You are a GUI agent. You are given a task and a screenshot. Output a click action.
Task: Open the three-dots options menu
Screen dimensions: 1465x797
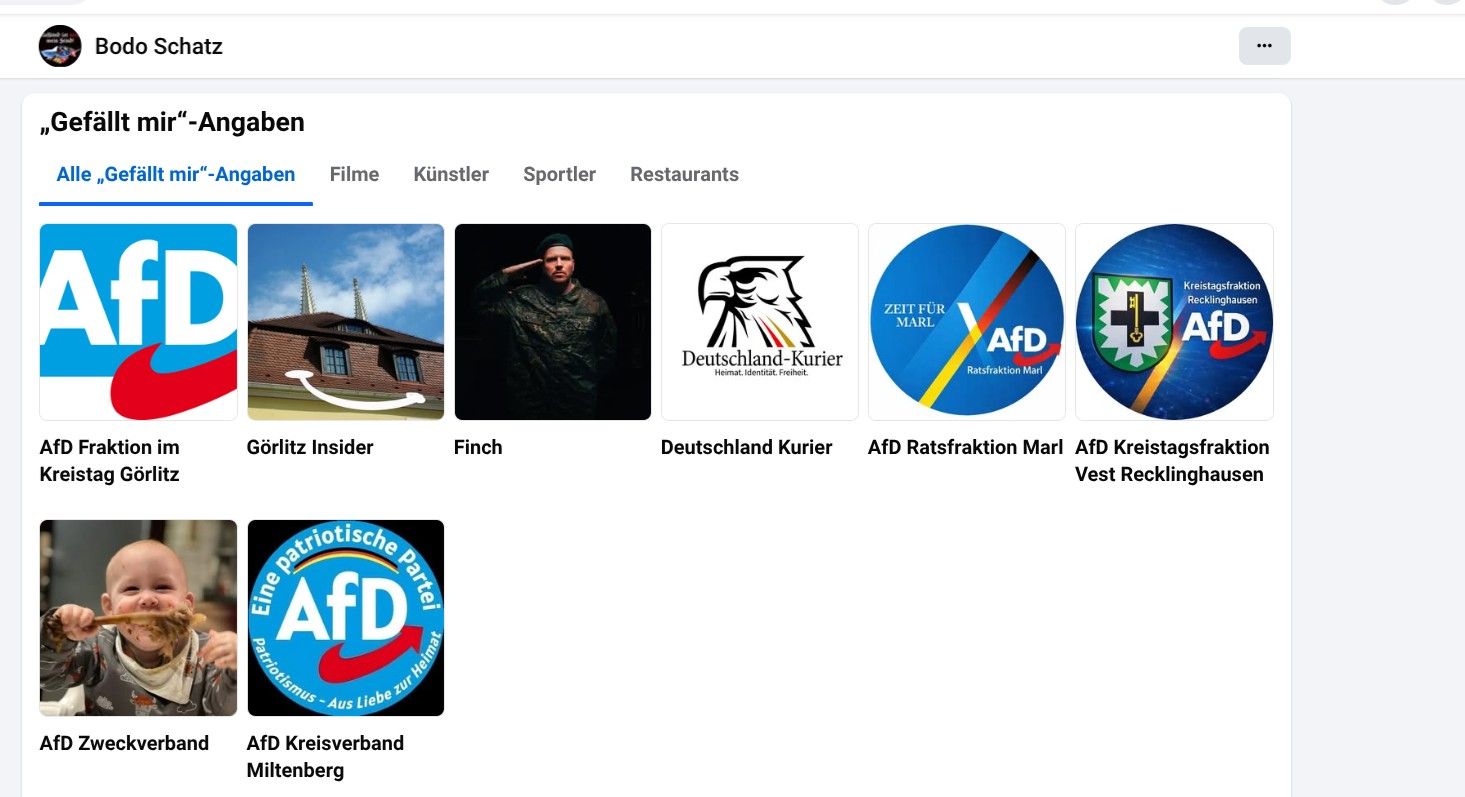pos(1264,46)
